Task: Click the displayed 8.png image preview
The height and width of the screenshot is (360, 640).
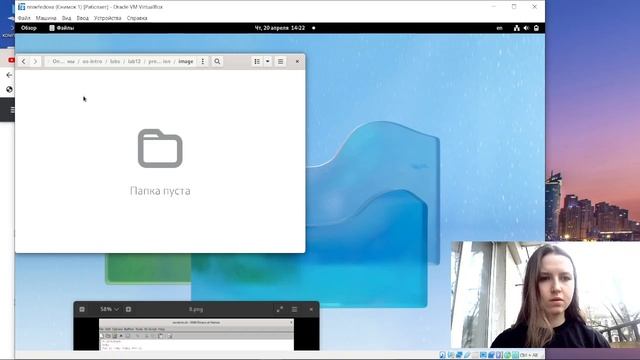Action: [196, 334]
